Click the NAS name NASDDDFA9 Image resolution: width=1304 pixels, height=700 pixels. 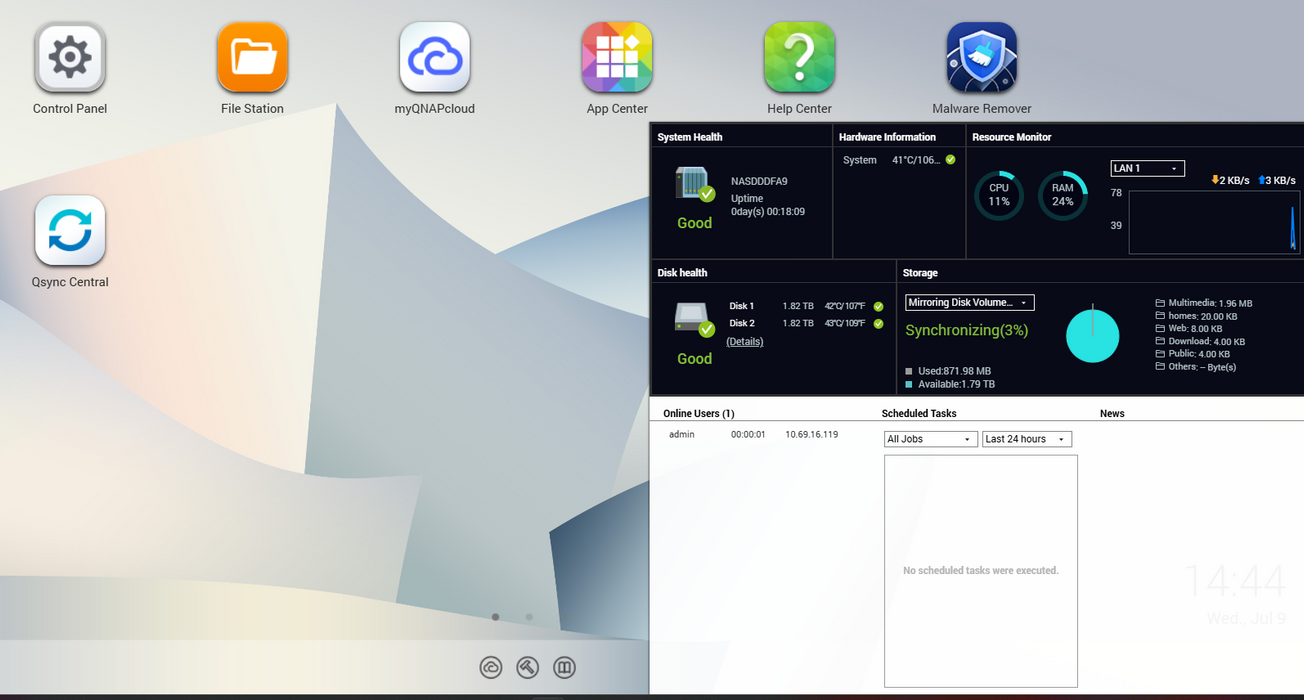pyautogui.click(x=759, y=181)
